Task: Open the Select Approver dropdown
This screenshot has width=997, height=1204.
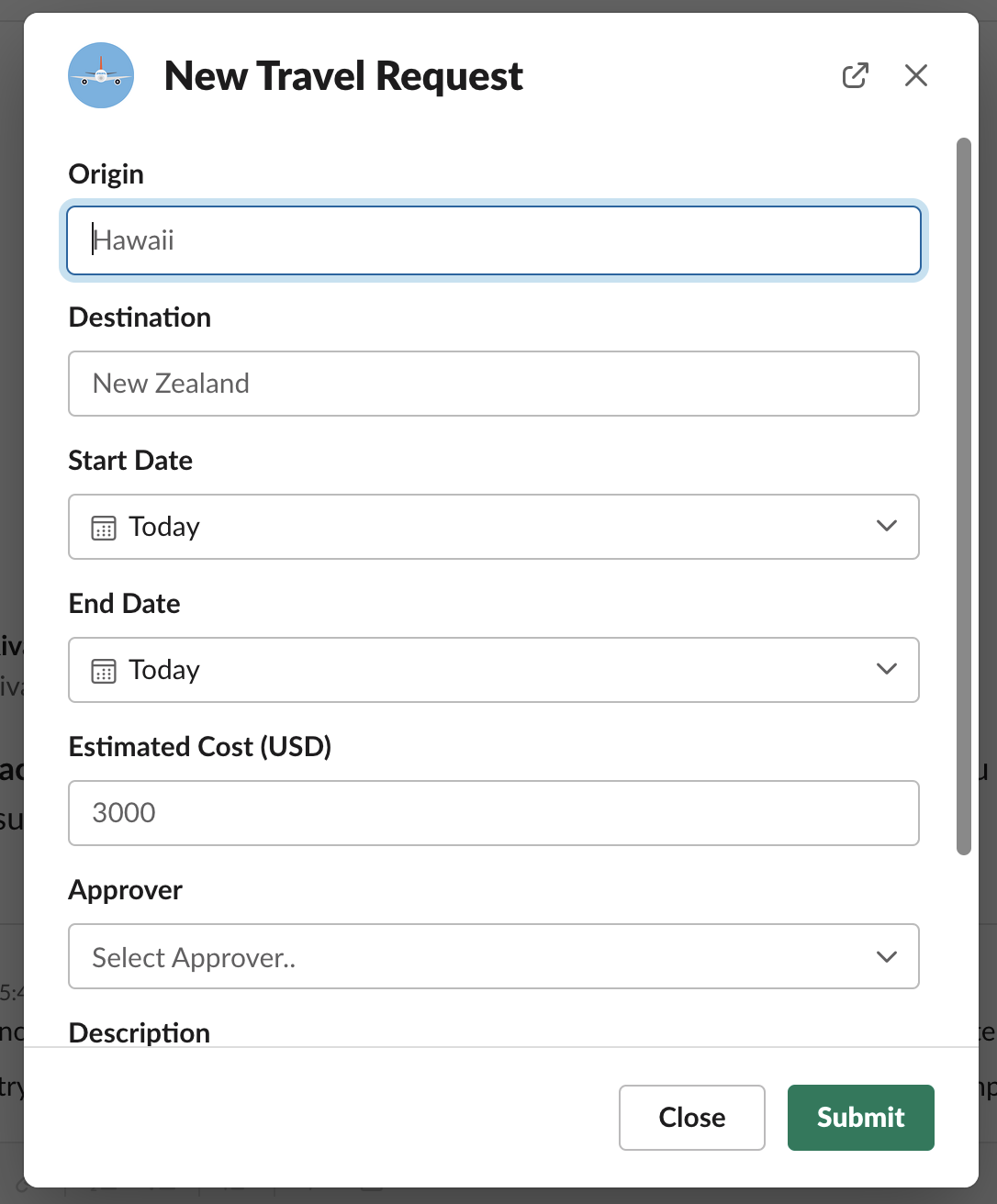Action: click(x=494, y=956)
